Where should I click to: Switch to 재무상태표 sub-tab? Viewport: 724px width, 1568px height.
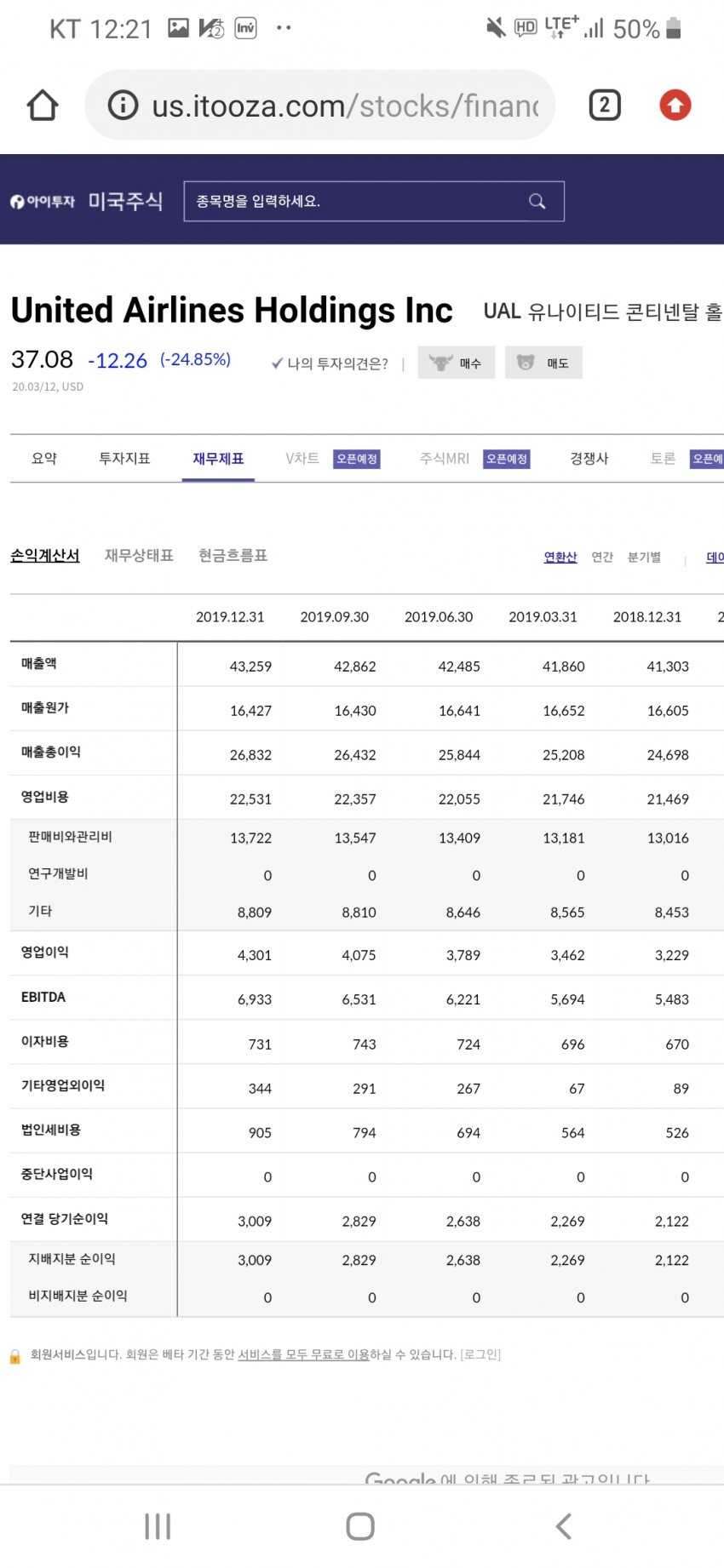139,555
